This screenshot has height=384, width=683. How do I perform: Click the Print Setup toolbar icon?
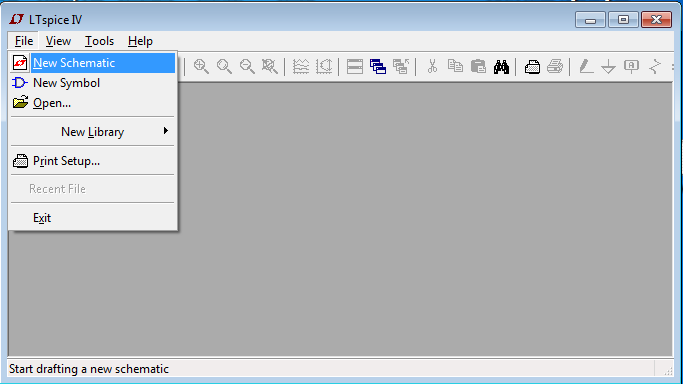point(532,67)
